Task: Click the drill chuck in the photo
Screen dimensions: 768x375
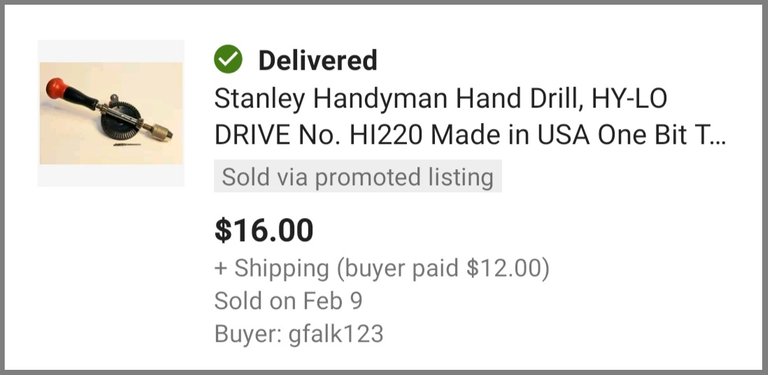Action: tap(161, 132)
